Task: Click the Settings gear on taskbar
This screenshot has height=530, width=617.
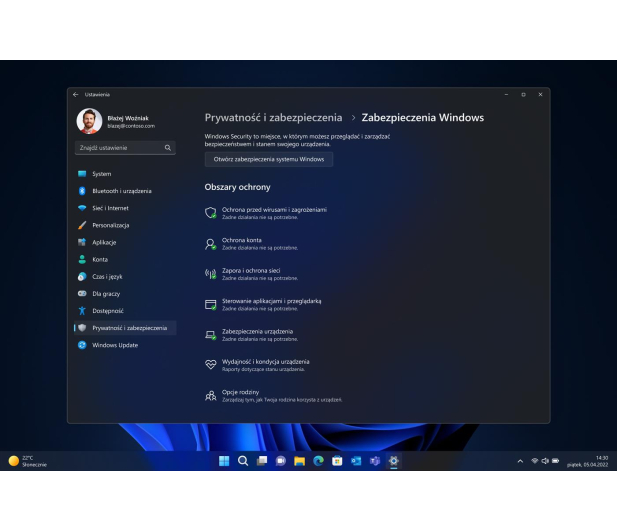Action: (394, 461)
